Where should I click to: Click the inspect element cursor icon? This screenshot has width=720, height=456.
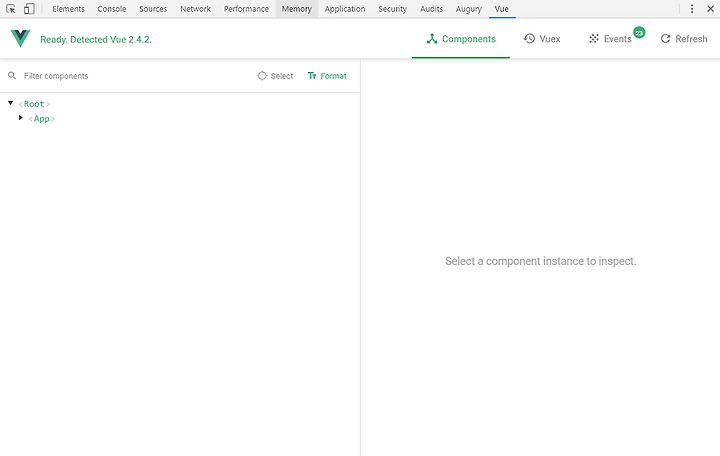click(11, 9)
